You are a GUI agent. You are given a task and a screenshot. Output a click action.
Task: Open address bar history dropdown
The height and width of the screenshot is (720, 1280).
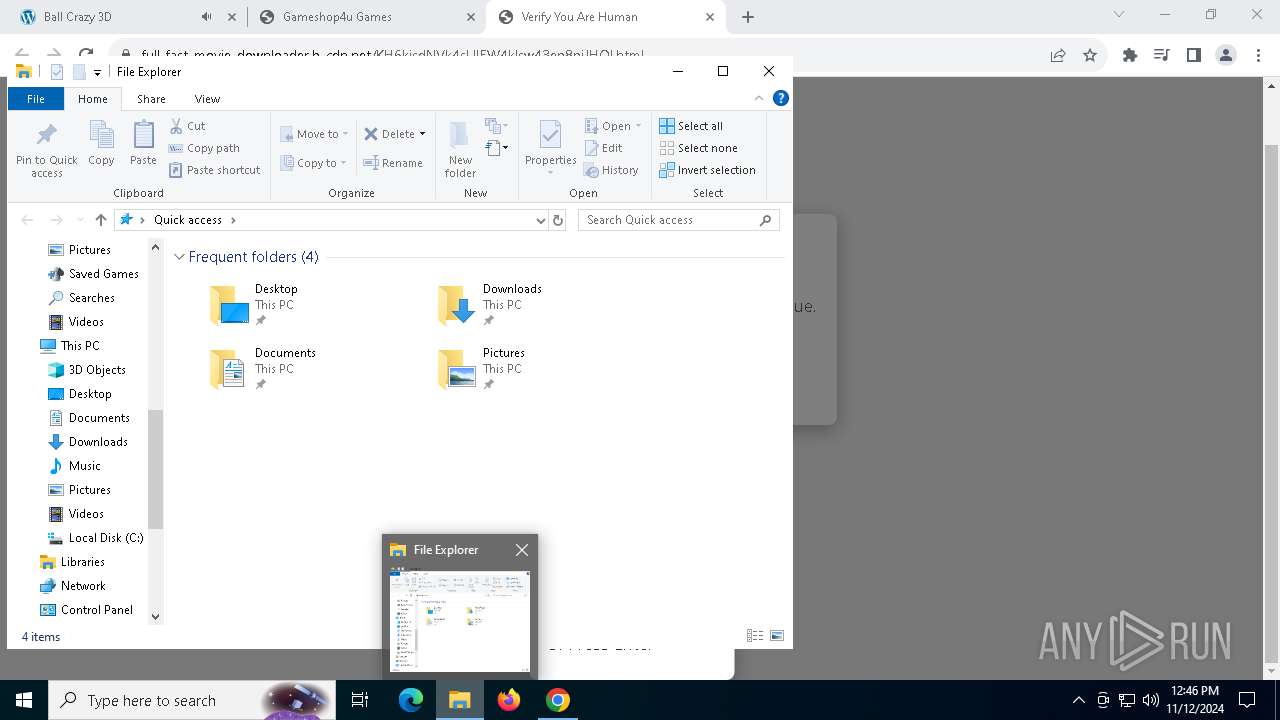tap(541, 220)
